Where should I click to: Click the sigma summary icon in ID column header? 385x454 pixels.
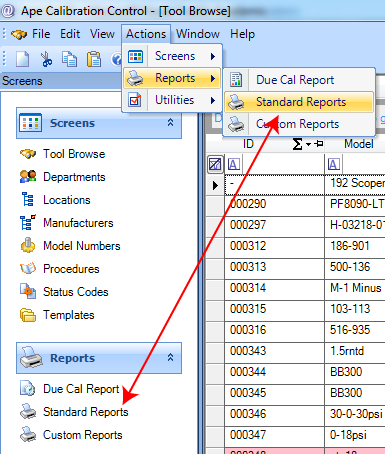(297, 144)
